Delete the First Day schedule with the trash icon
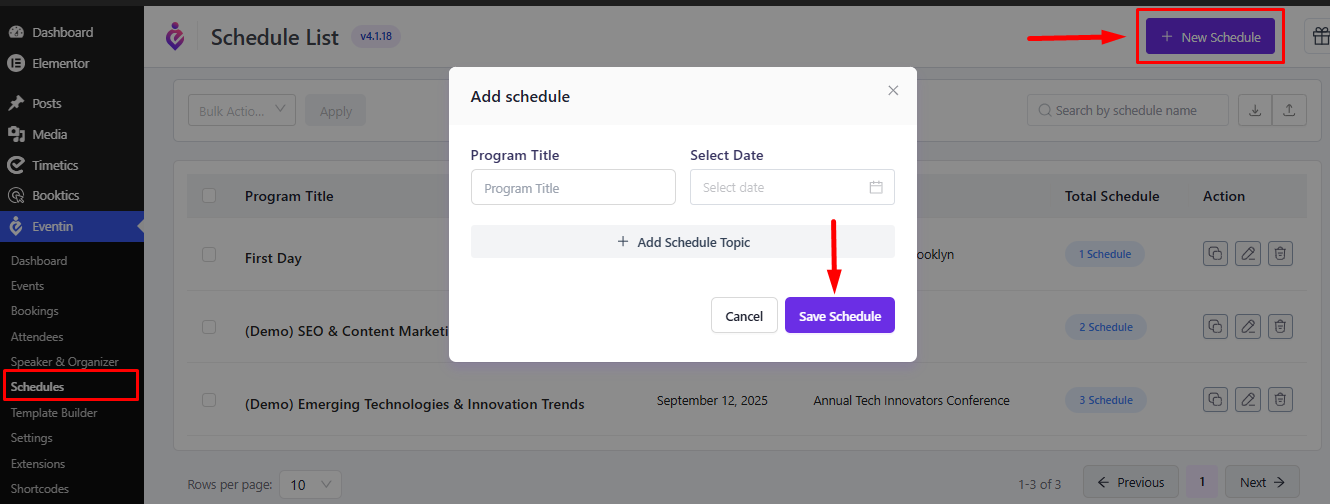Screen dimensions: 1330x504 pyautogui.click(x=1280, y=254)
